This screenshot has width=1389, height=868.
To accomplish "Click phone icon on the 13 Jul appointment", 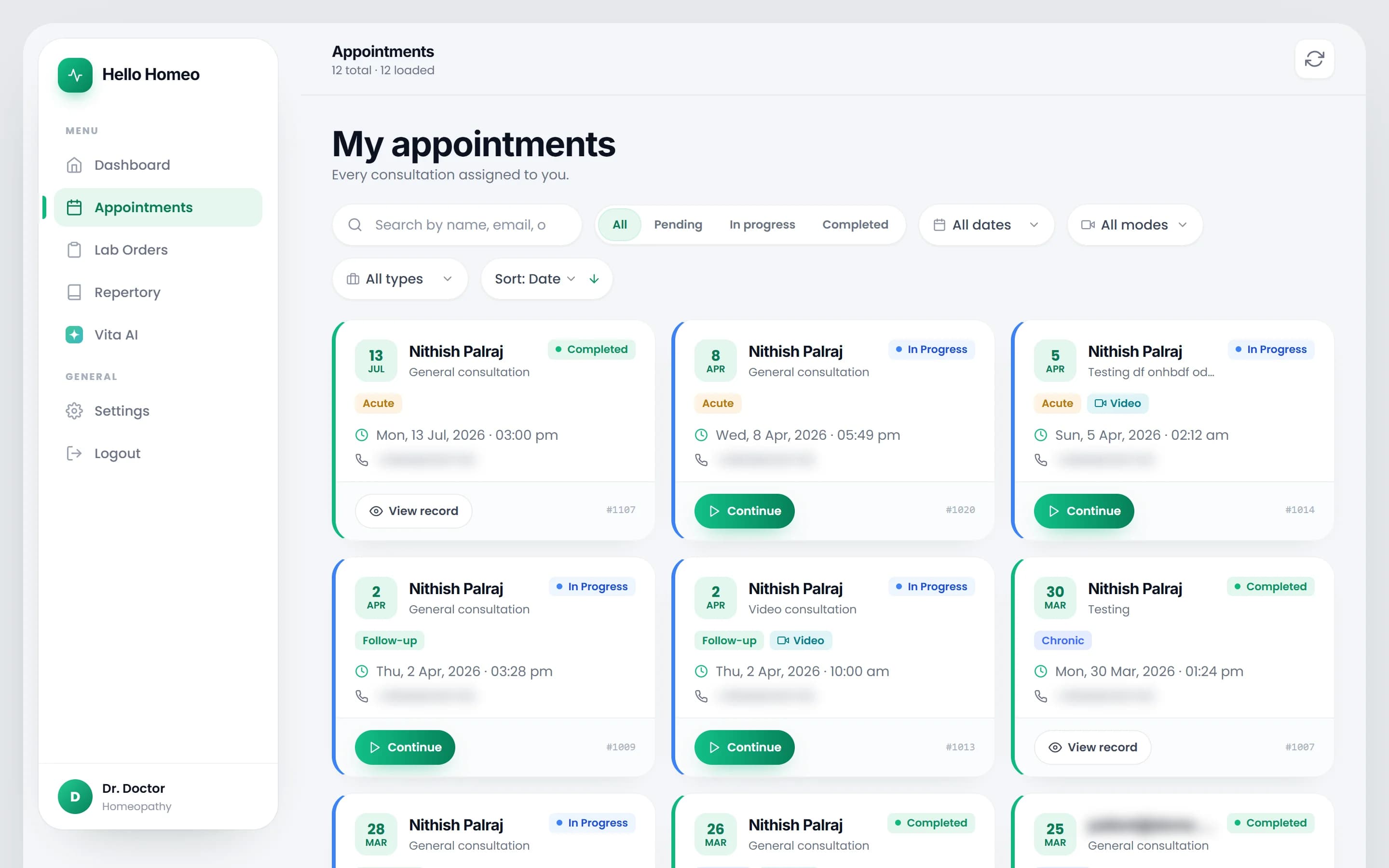I will coord(362,460).
